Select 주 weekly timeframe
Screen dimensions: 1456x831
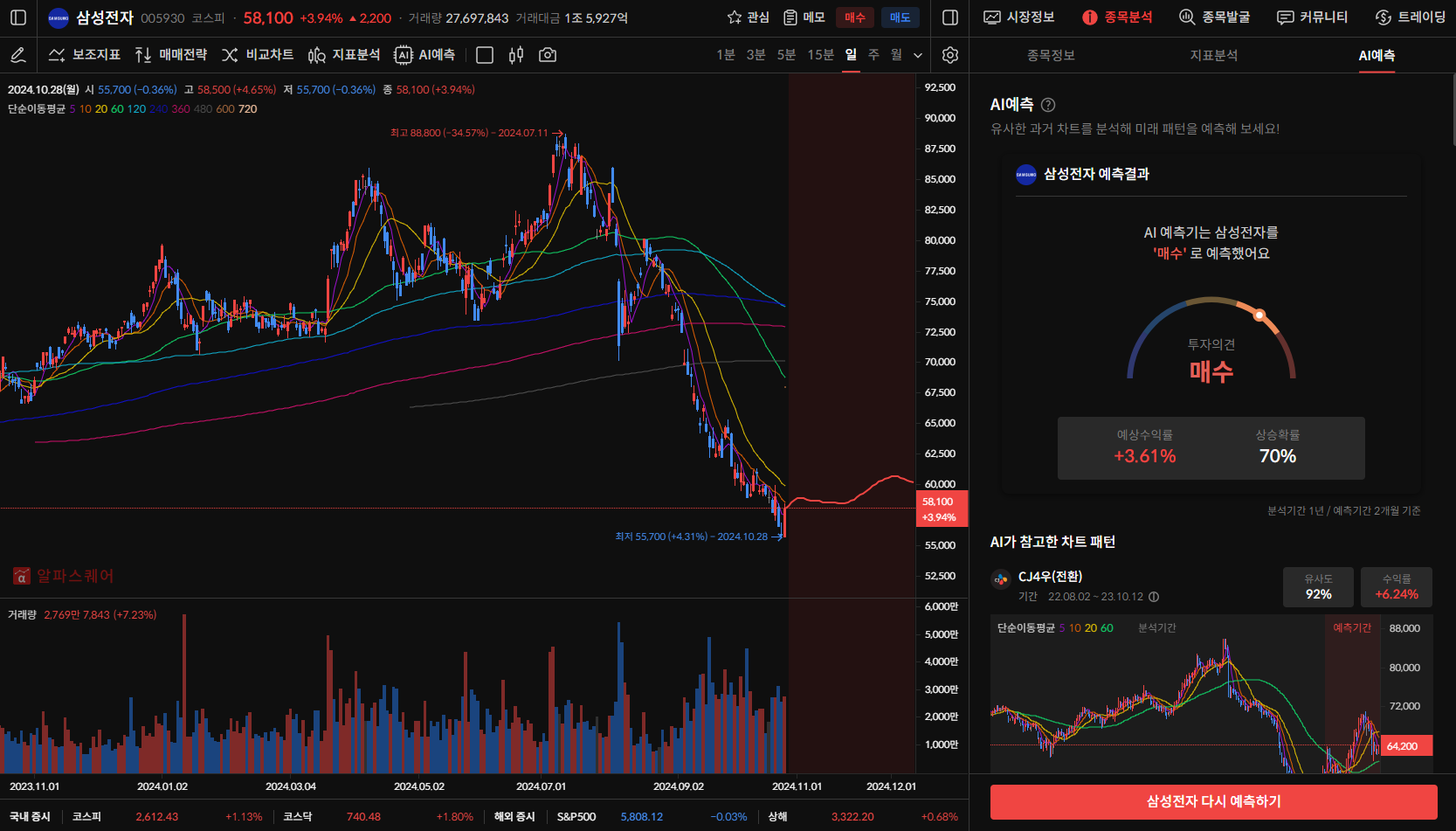873,55
